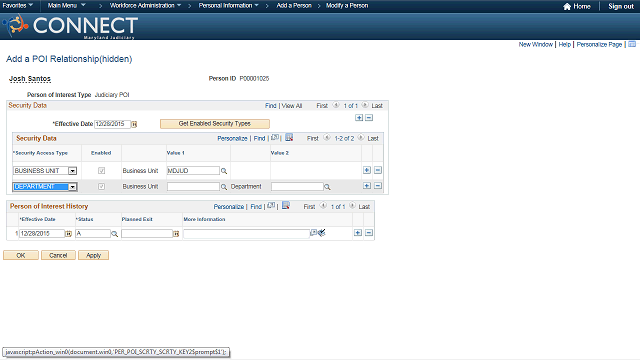
Task: Delete the DEPARTMENT row
Action: pyautogui.click(x=378, y=186)
